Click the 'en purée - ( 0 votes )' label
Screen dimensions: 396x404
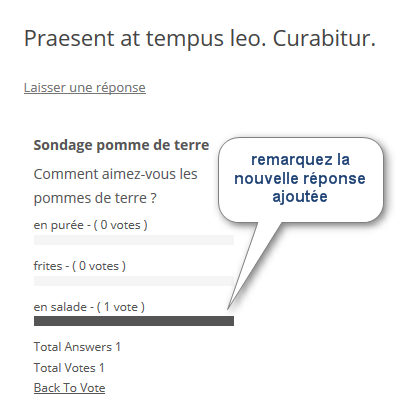coord(90,225)
